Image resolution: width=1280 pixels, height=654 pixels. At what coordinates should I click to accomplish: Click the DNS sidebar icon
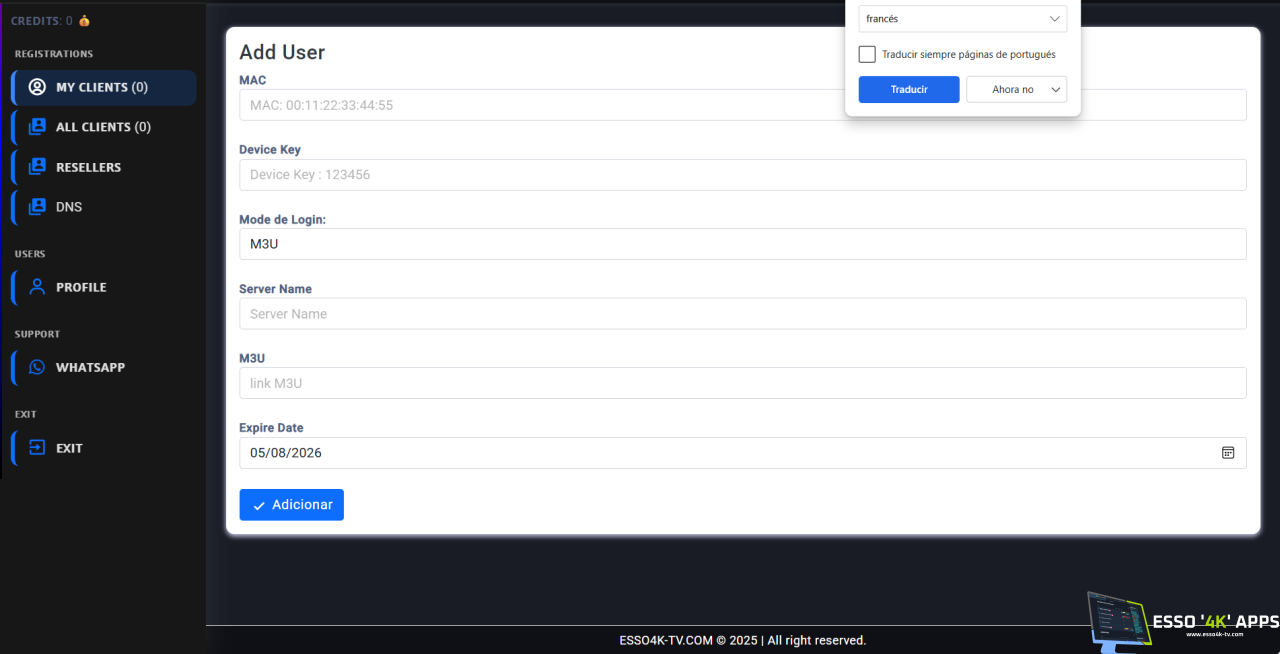point(37,207)
